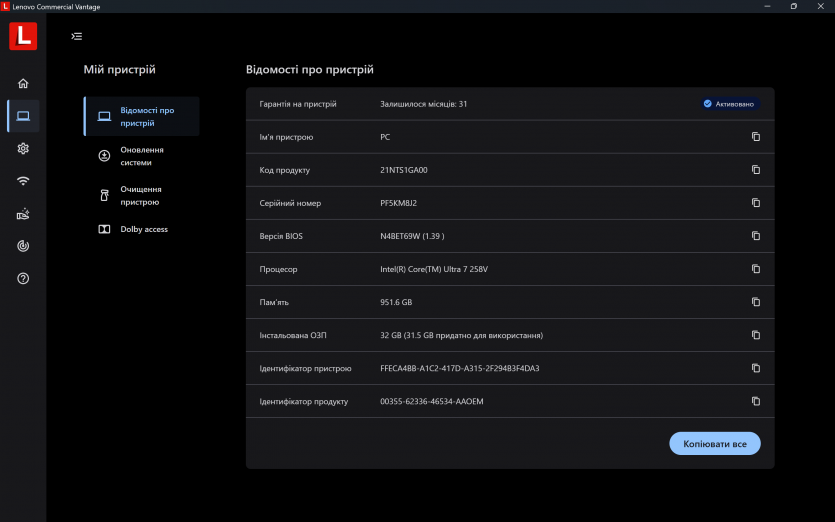Open Оновлення системи section

click(141, 156)
